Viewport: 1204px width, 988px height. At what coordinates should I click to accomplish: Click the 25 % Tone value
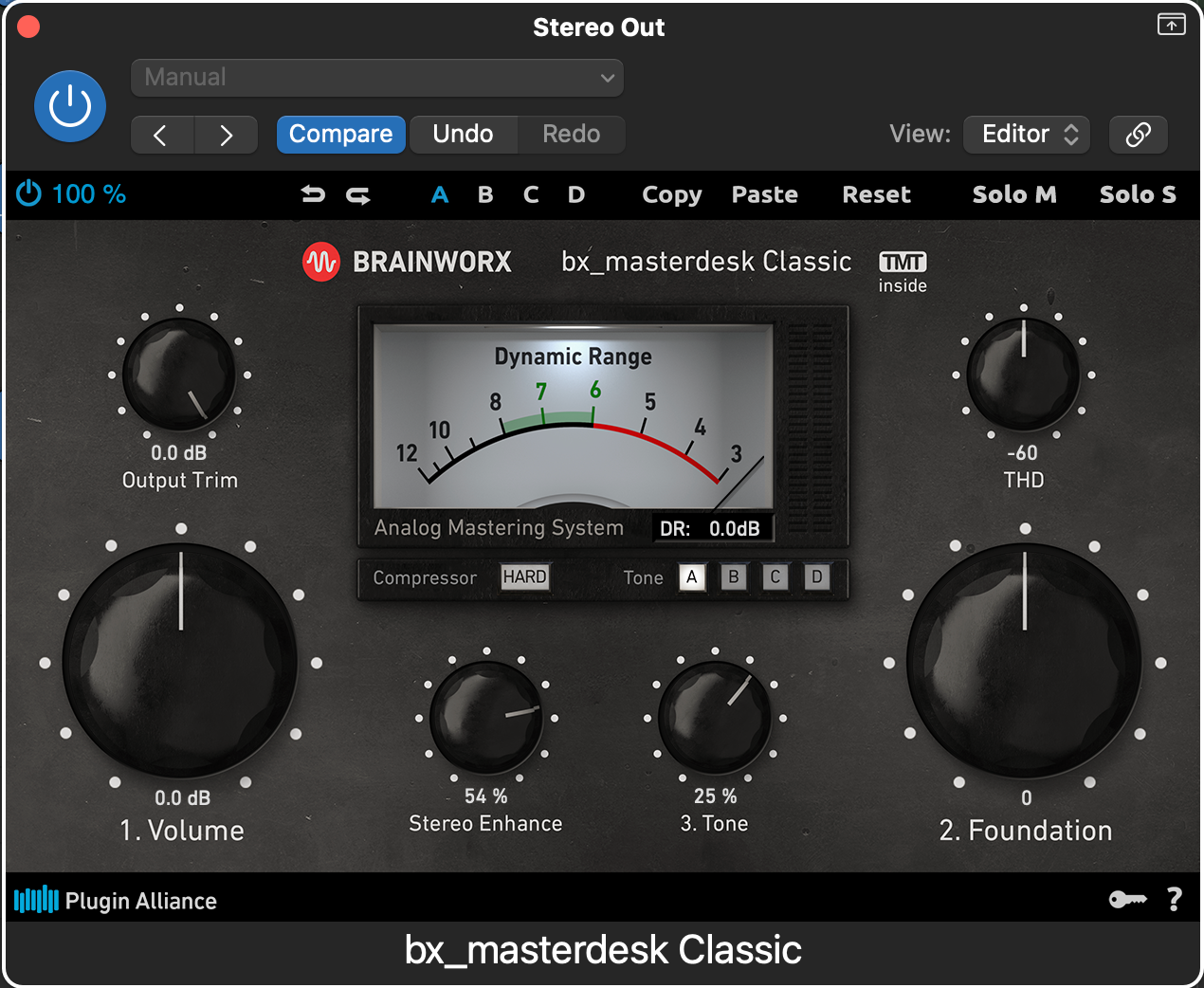[x=715, y=796]
